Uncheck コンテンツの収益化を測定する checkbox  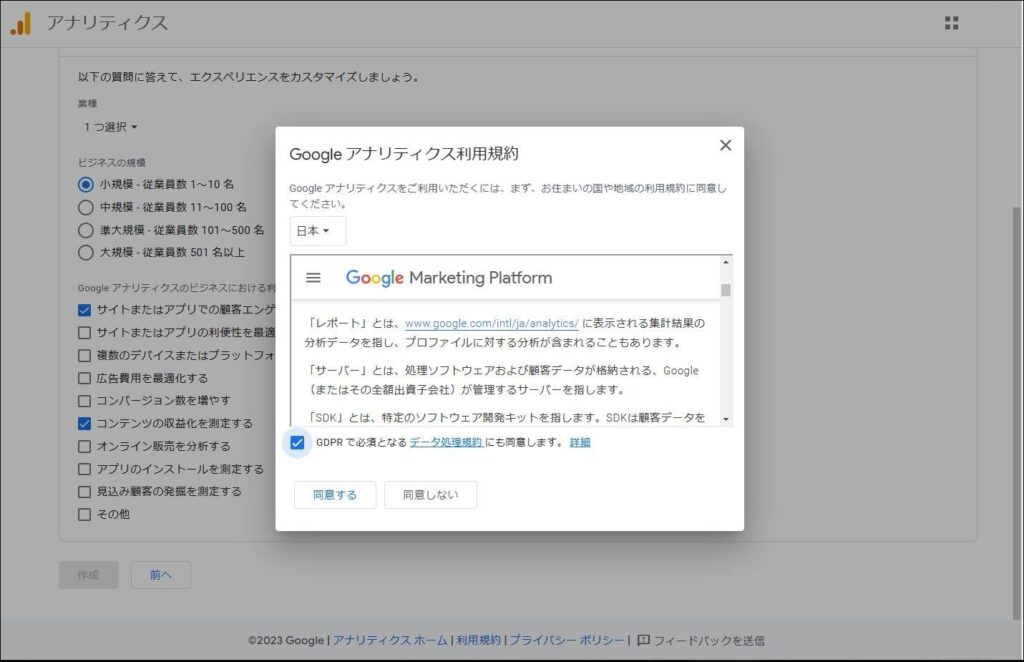point(84,424)
